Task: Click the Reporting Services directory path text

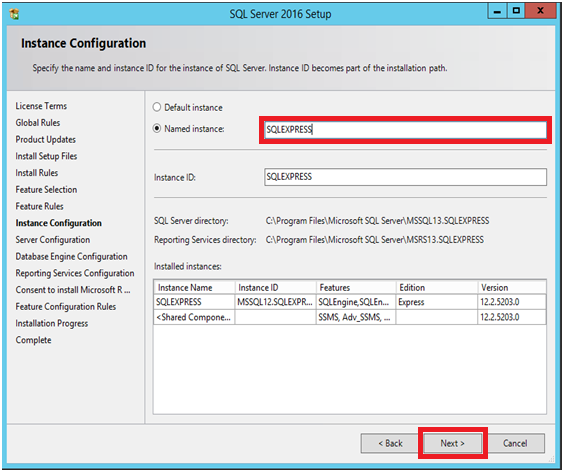Action: pos(374,240)
